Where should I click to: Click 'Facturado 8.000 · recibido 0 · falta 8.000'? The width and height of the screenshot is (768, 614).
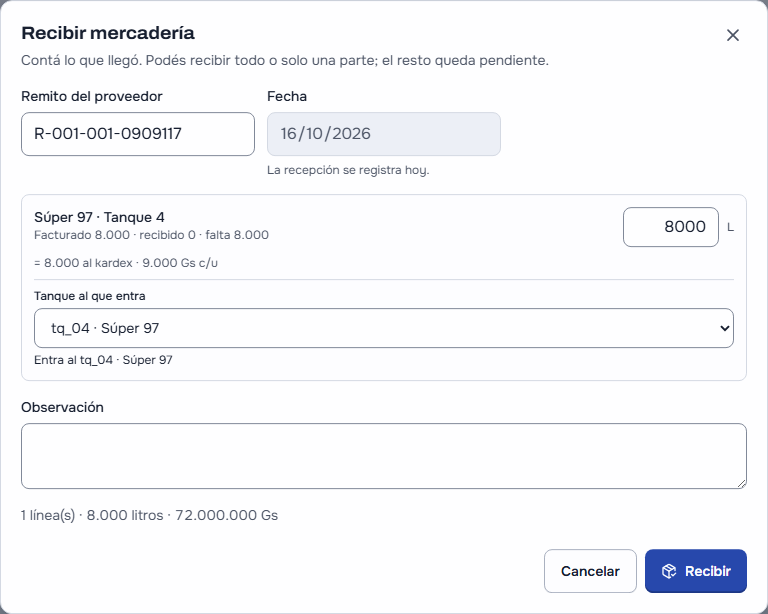(x=151, y=235)
